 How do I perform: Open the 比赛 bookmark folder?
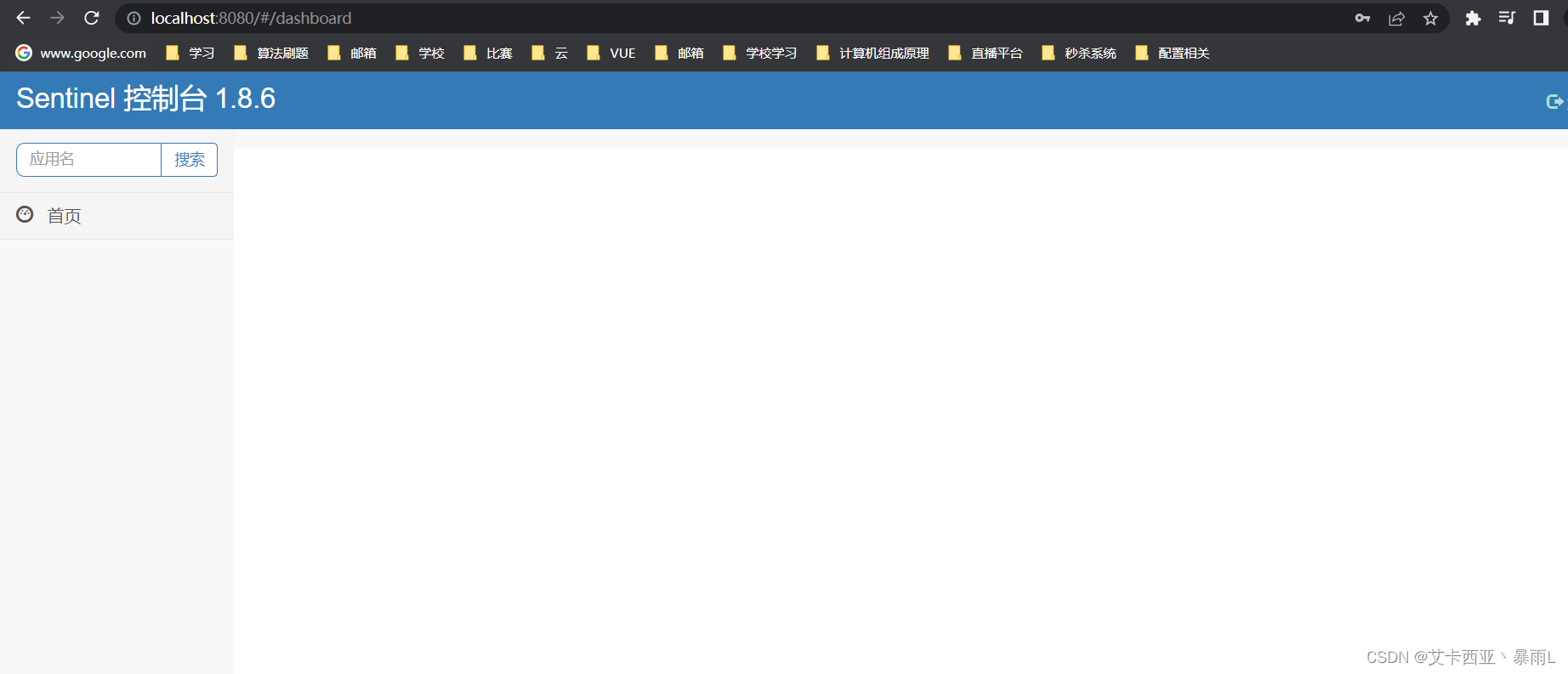coord(488,53)
